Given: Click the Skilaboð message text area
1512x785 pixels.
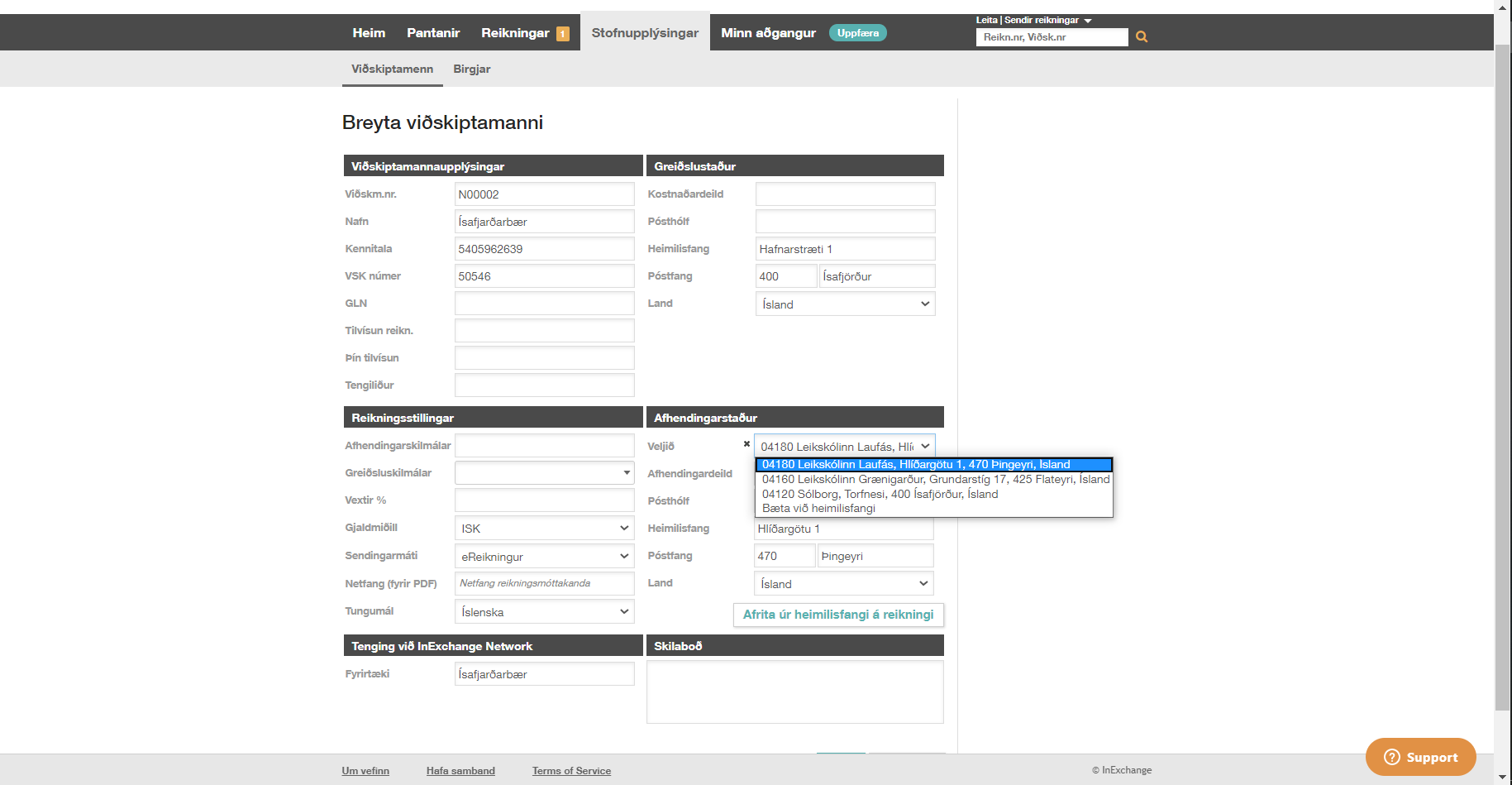Looking at the screenshot, I should (x=794, y=692).
